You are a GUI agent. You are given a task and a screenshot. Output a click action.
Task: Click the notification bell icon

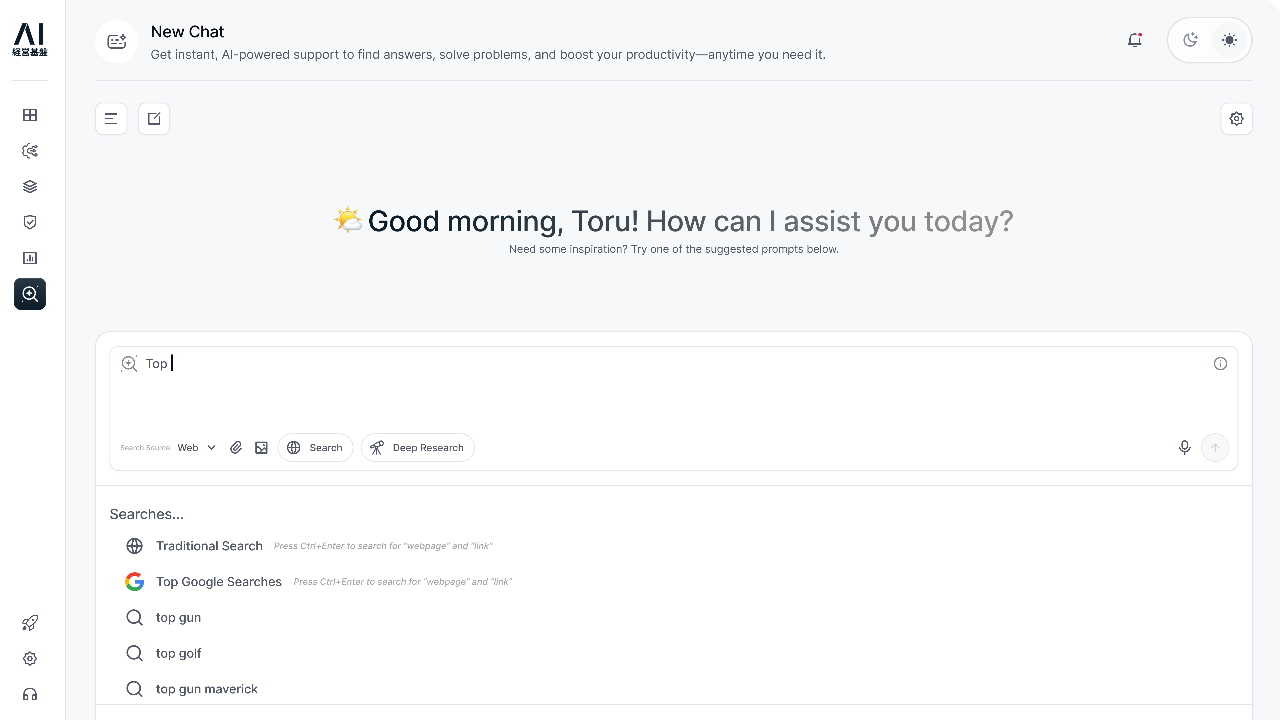(x=1134, y=40)
